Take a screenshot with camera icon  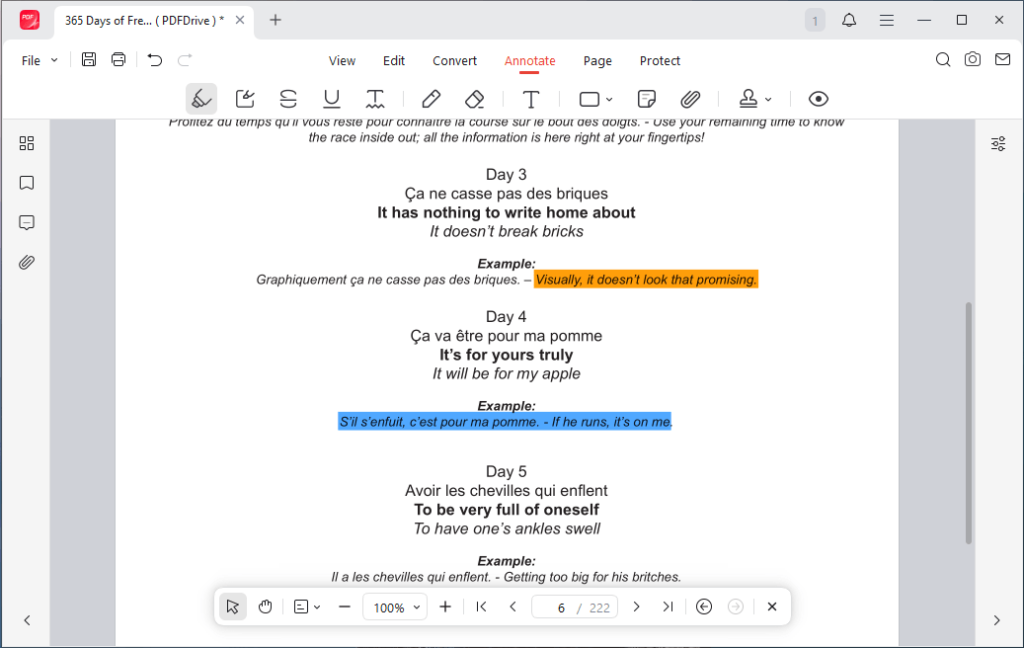pos(972,59)
